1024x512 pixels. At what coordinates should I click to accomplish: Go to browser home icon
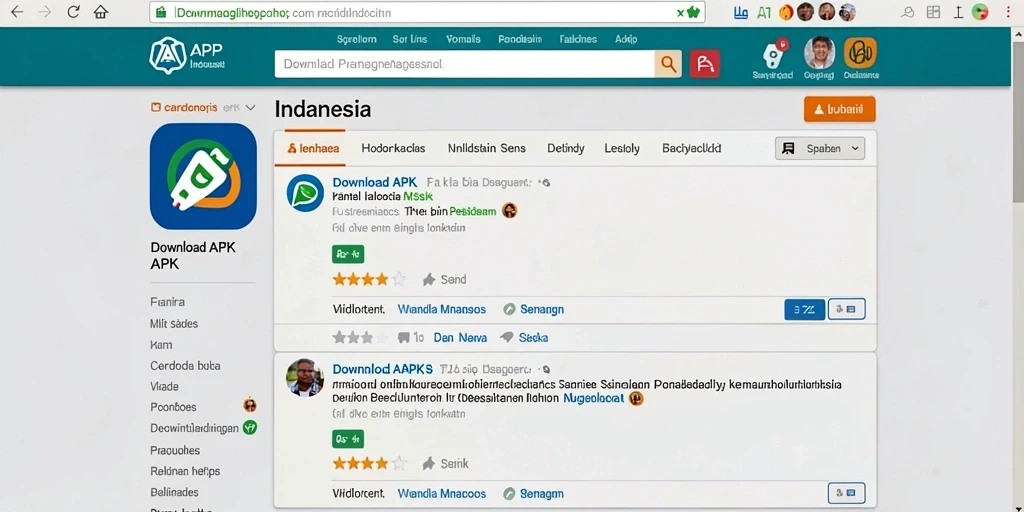[101, 12]
